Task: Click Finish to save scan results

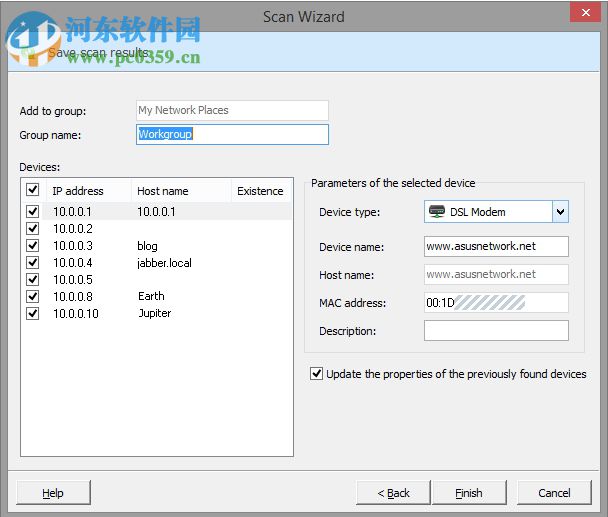Action: coord(469,493)
